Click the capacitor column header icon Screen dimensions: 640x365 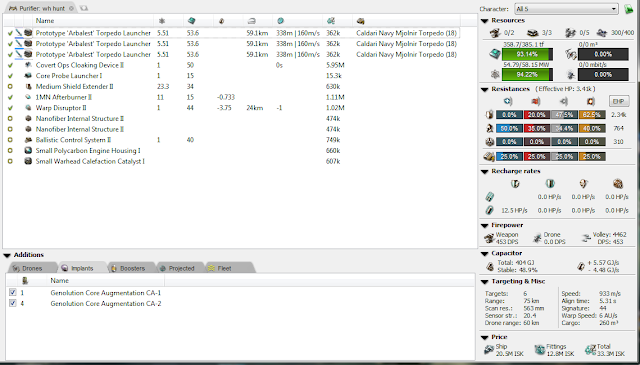(221, 21)
